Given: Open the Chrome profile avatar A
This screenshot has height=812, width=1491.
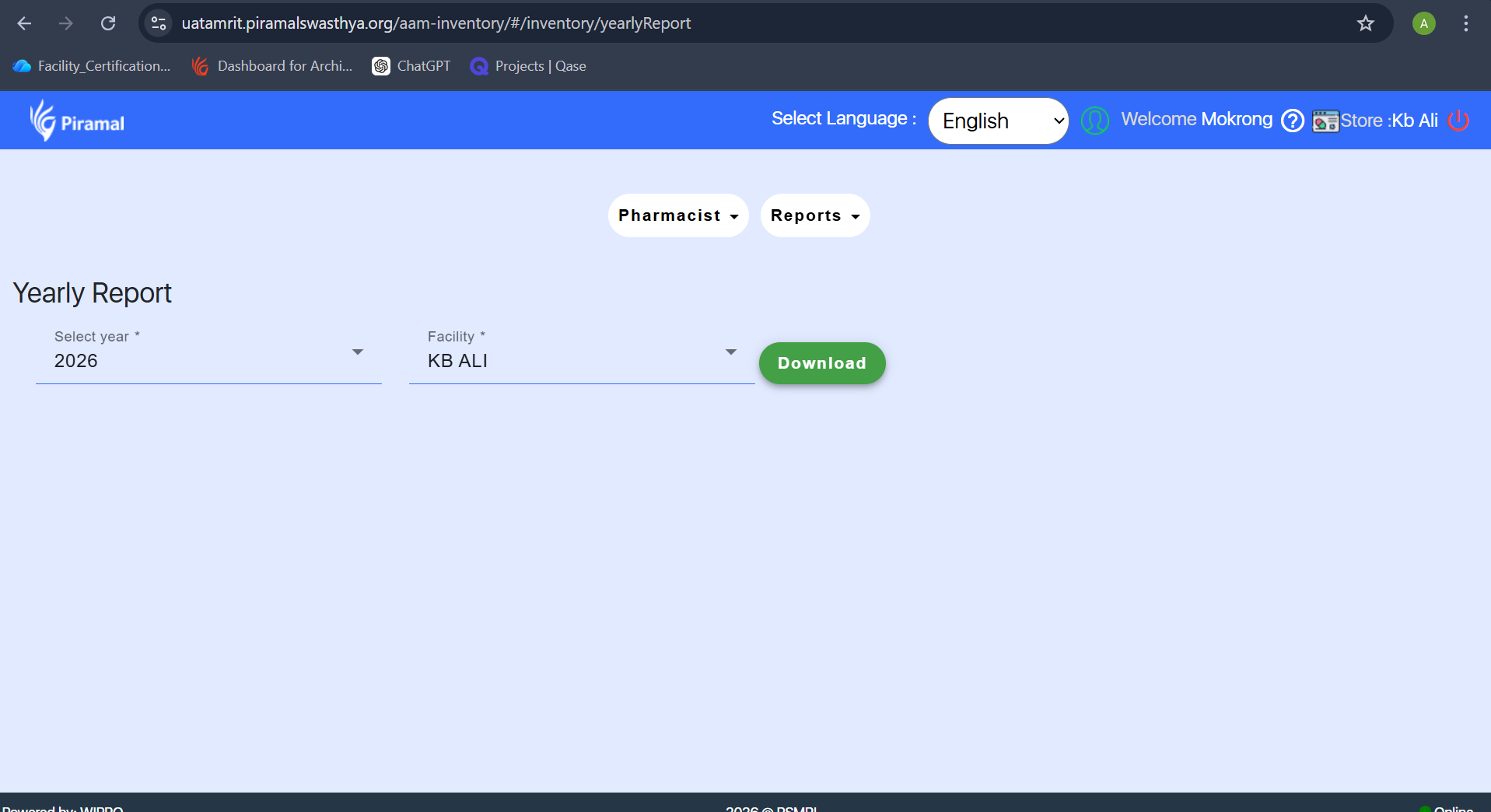Looking at the screenshot, I should coord(1423,23).
